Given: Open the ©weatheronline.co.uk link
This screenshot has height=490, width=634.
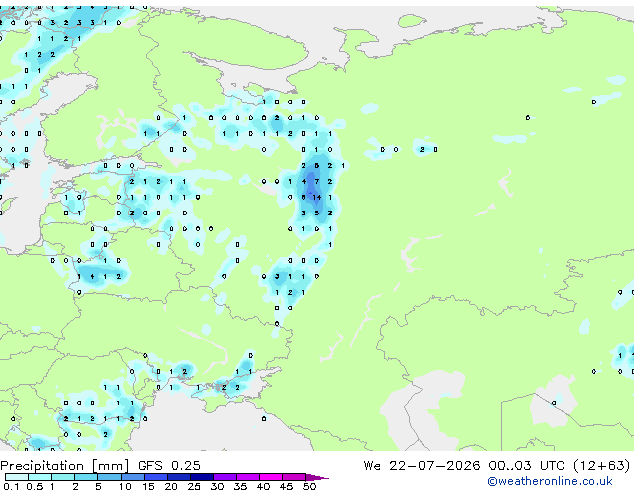Looking at the screenshot, I should point(550,481).
